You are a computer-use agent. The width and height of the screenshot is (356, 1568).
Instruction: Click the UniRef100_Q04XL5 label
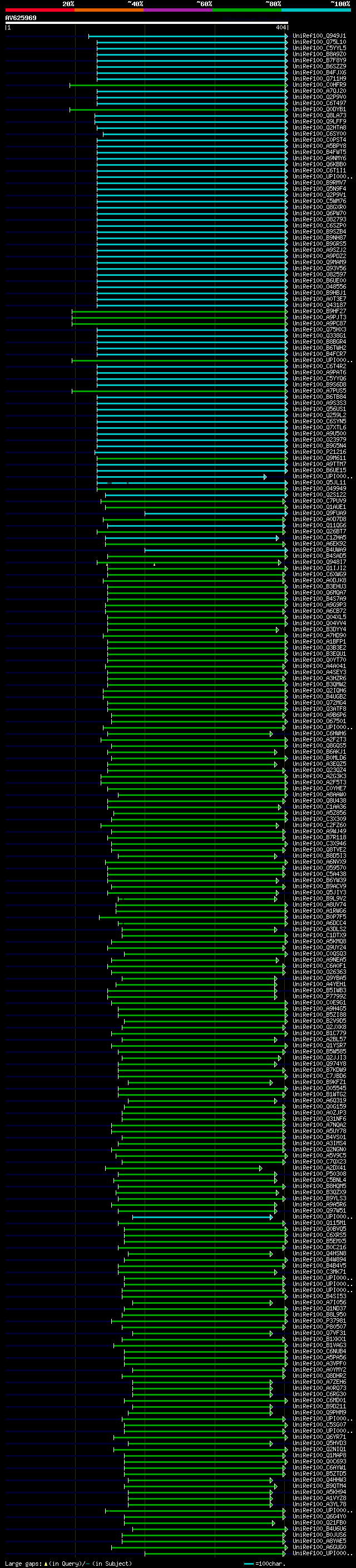(x=319, y=617)
